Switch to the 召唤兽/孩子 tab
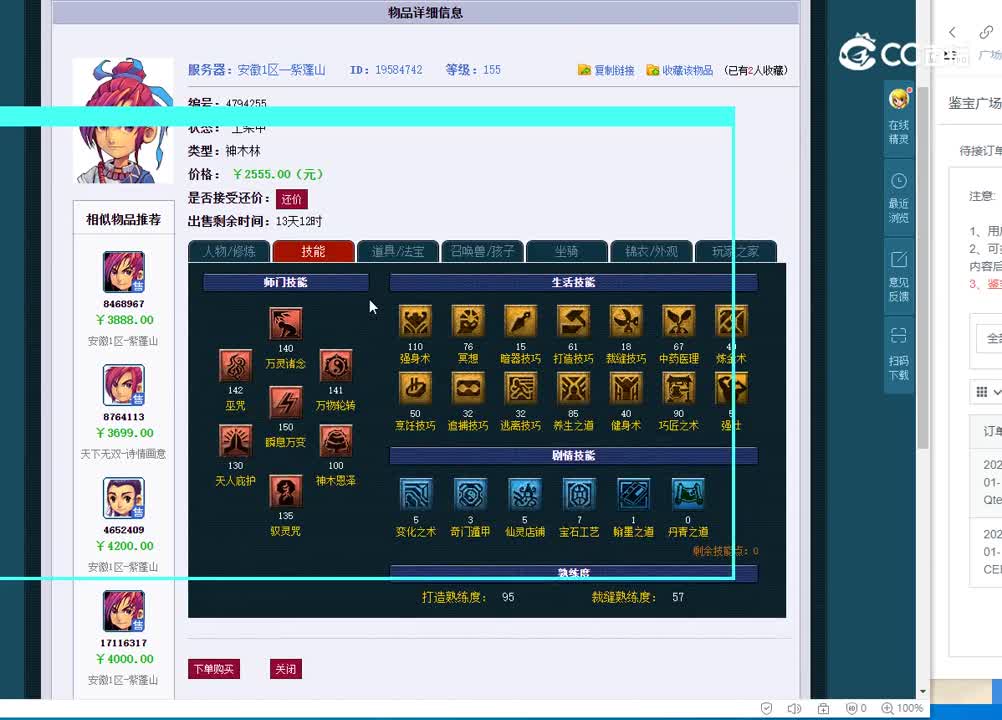1002x720 pixels. coord(482,251)
